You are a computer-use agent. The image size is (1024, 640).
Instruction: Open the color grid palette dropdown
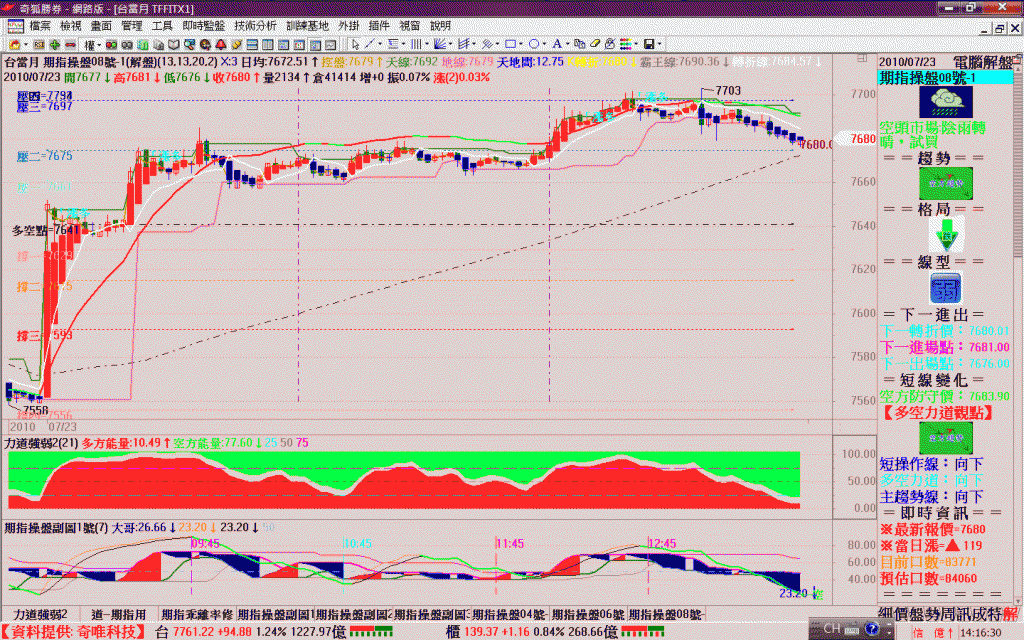click(x=636, y=44)
